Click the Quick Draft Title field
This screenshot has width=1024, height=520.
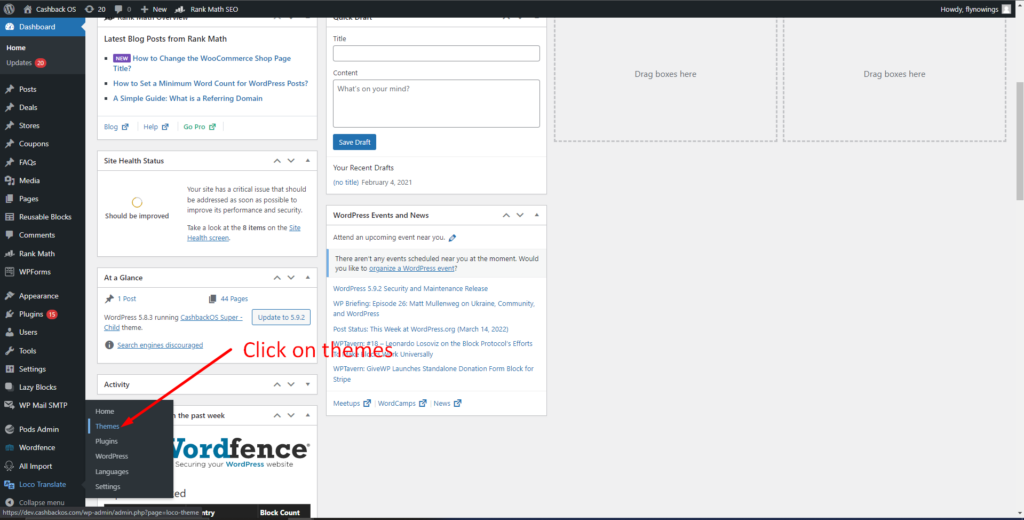436,54
